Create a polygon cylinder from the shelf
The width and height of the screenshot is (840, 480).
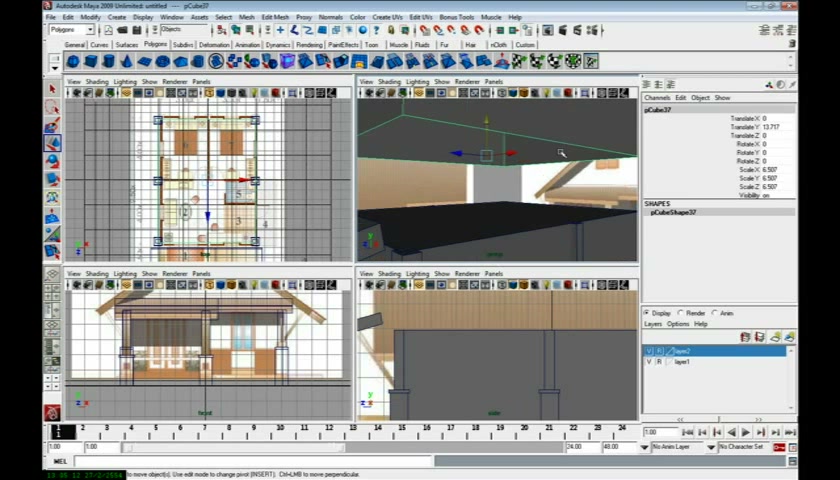tap(109, 62)
